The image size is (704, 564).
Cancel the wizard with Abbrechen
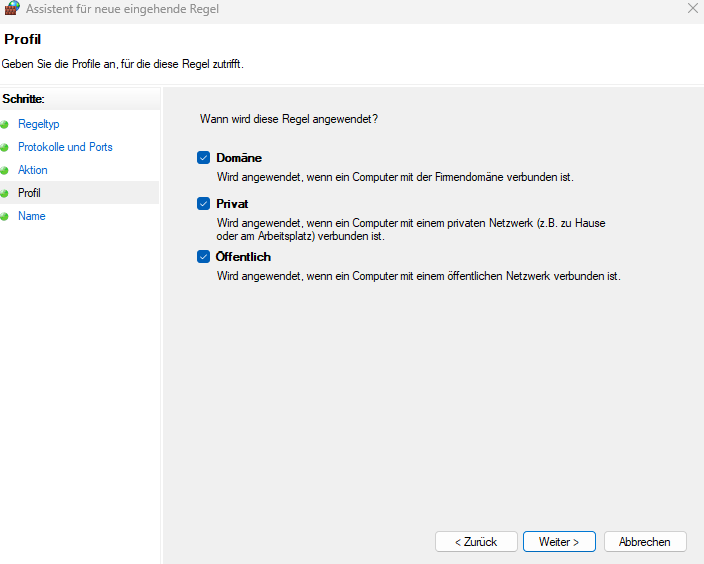(645, 541)
